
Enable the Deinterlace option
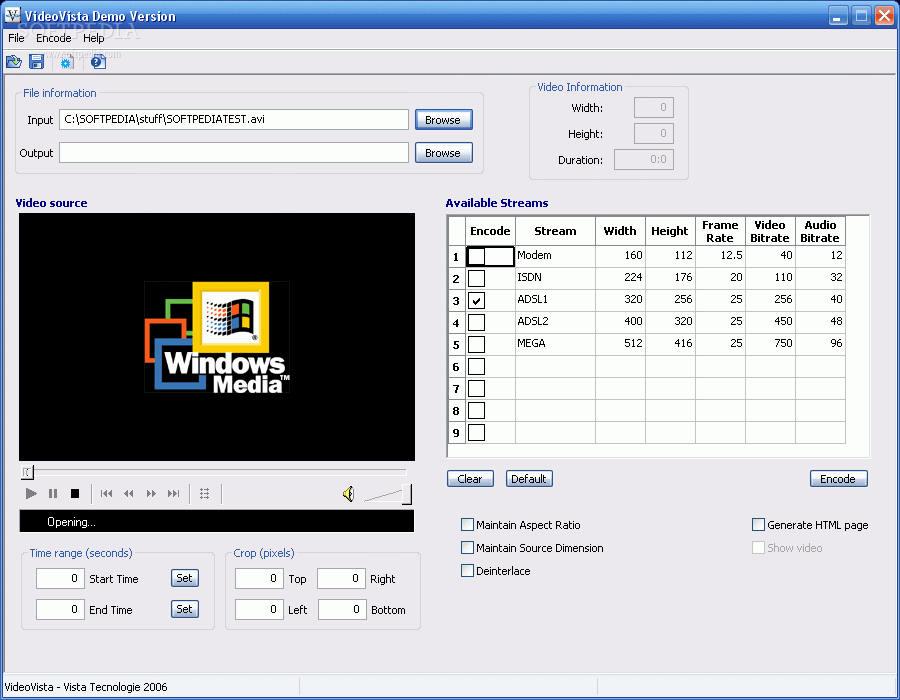(x=467, y=570)
